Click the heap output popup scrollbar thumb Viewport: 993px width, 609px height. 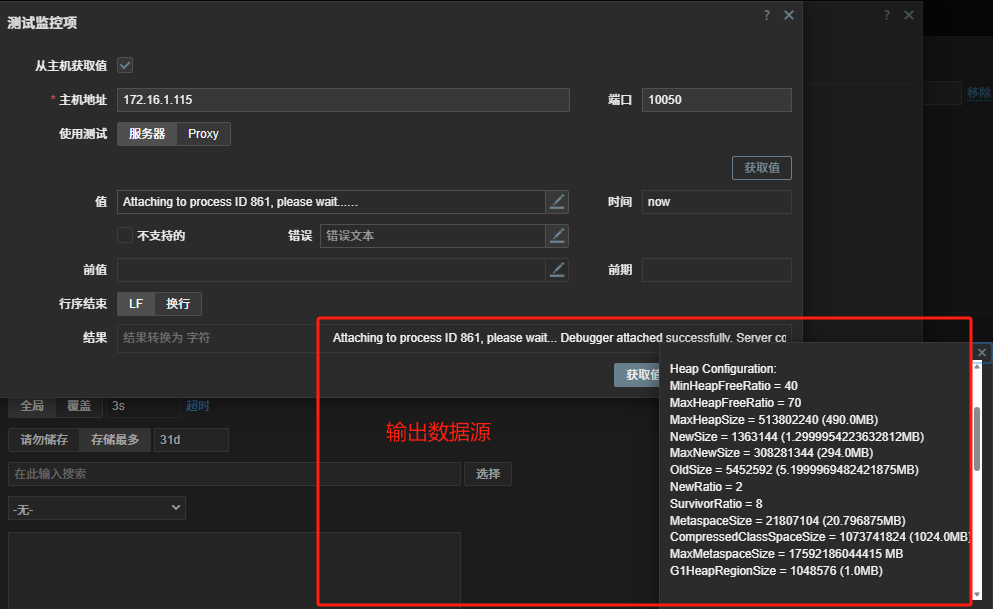click(978, 438)
